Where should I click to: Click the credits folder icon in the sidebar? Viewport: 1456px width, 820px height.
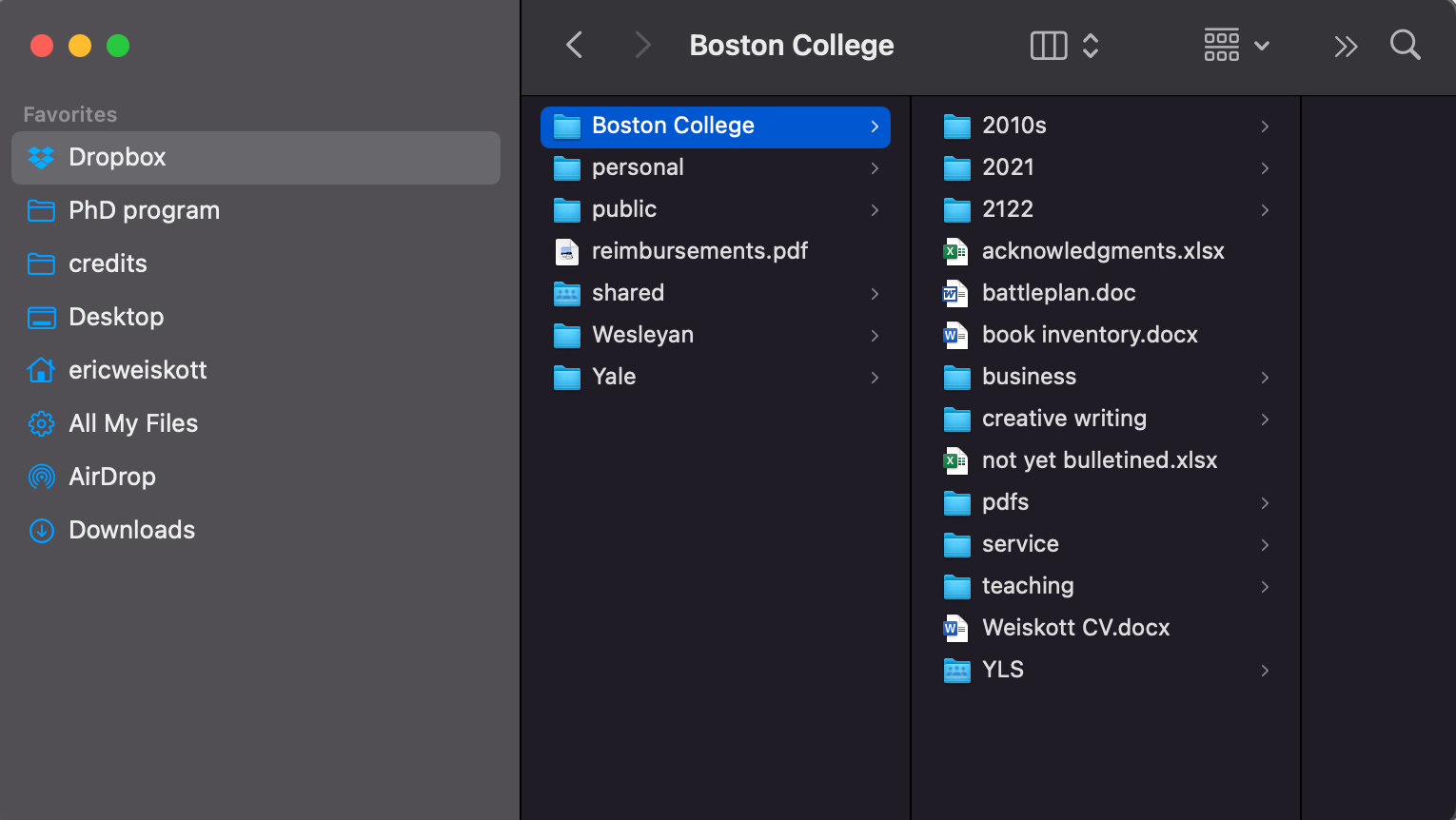41,264
